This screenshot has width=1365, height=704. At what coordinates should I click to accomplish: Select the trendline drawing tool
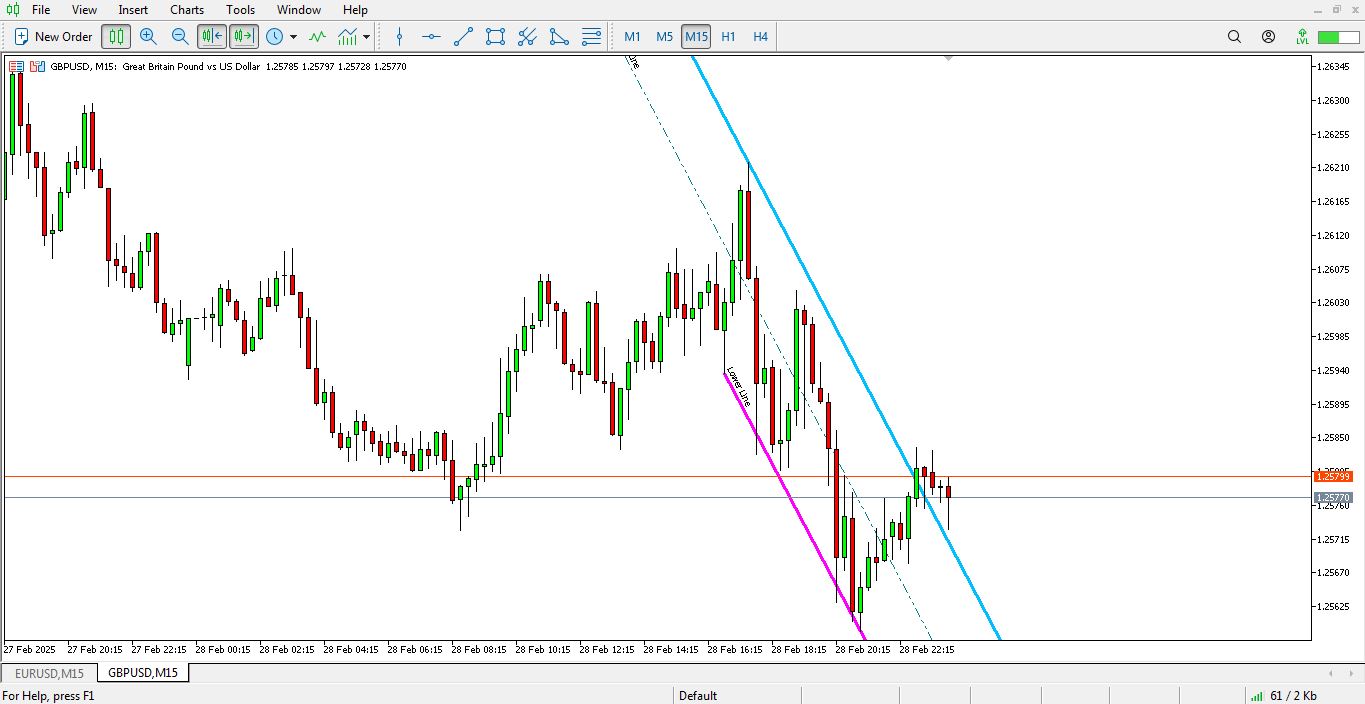463,37
